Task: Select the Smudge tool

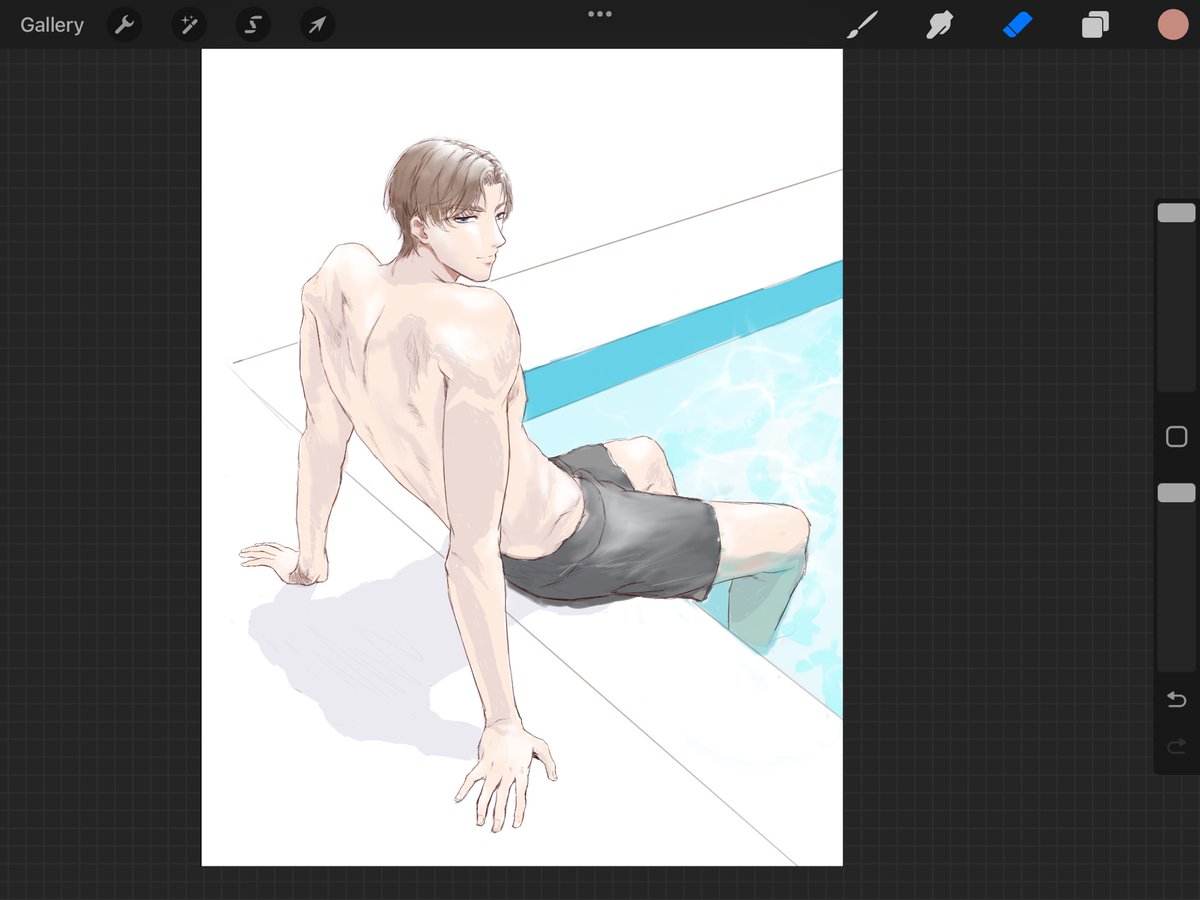Action: click(939, 25)
